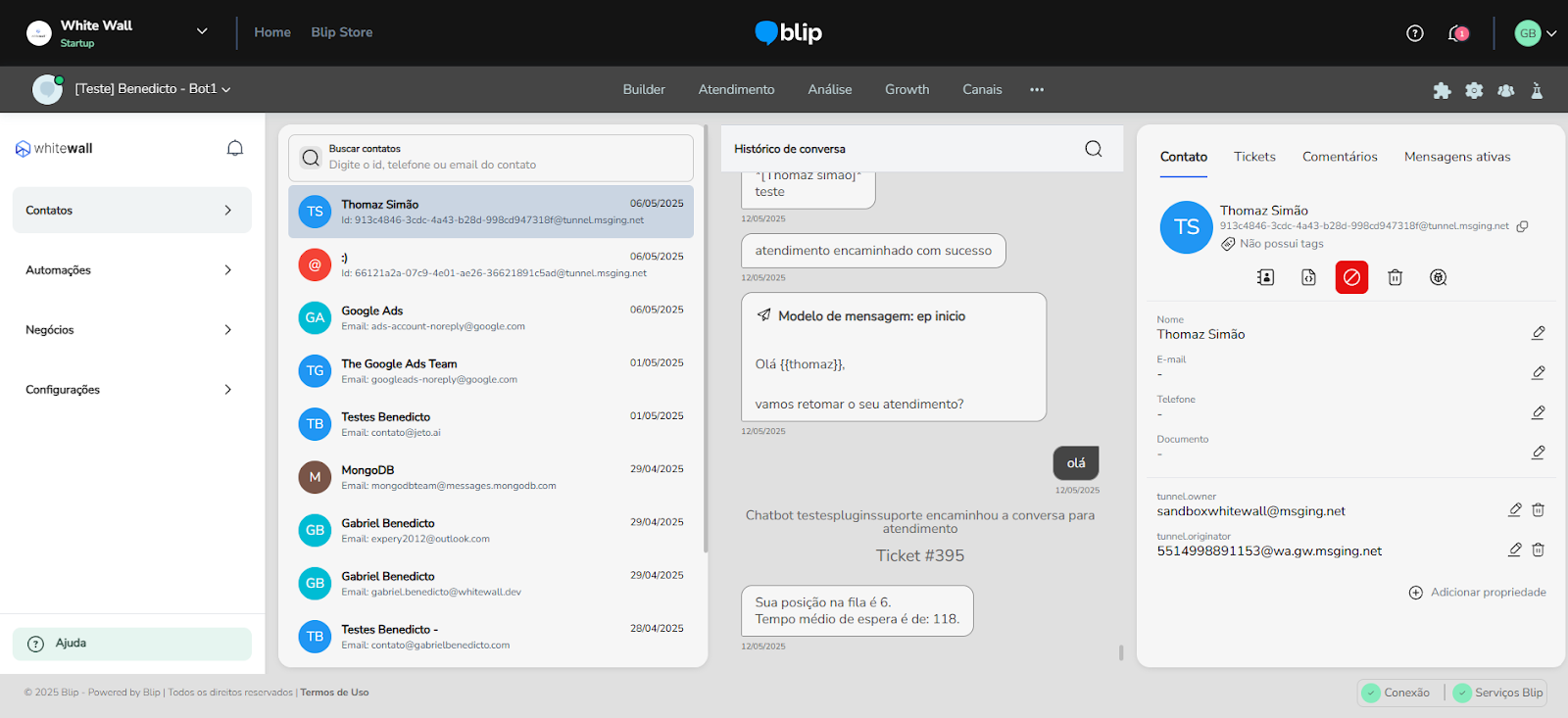
Task: Go to Blip Store
Action: [342, 32]
